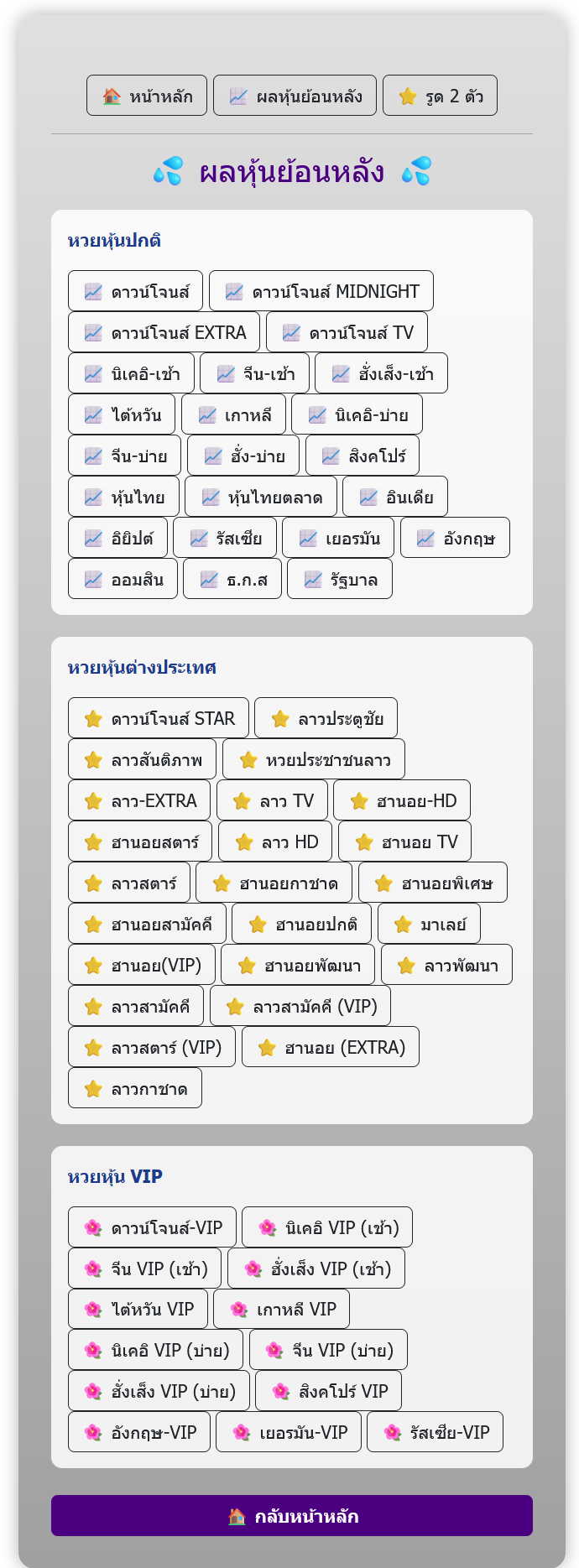Image resolution: width=579 pixels, height=1568 pixels.
Task: Click chart icon beside ดาวน์โจนส์ MIDNIGHT
Action: tap(234, 292)
